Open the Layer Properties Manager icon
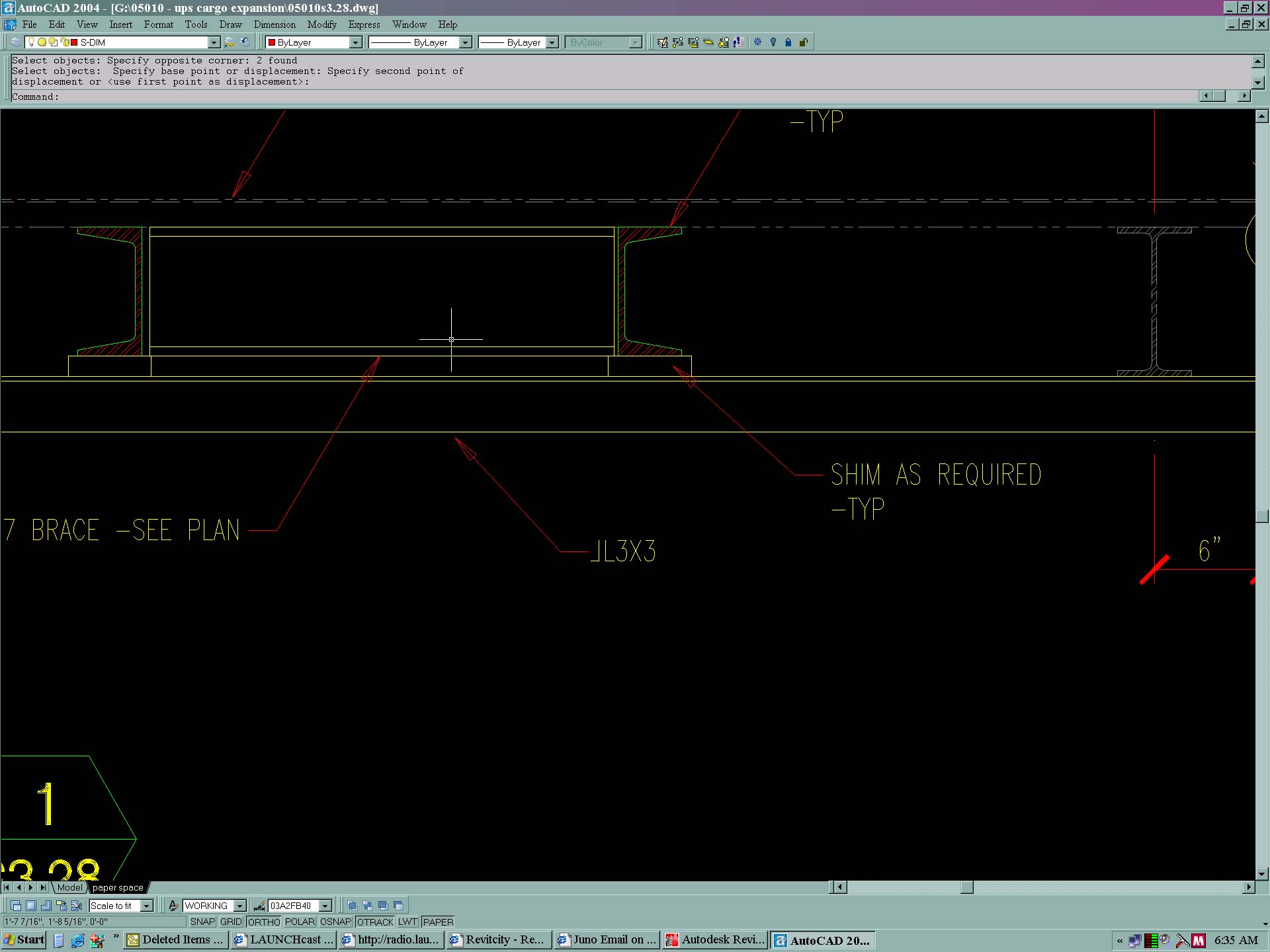Screen dimensions: 1270x952 [x=16, y=42]
